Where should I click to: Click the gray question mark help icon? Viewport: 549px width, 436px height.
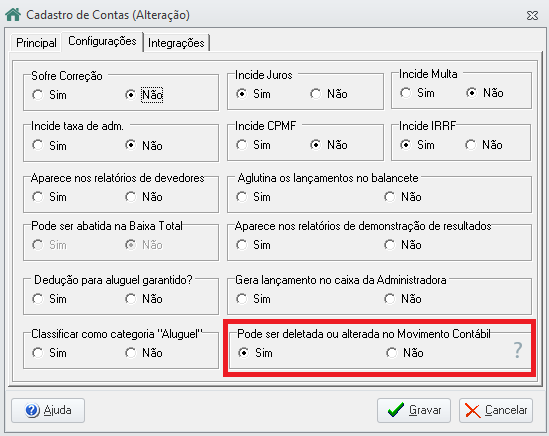coord(518,350)
